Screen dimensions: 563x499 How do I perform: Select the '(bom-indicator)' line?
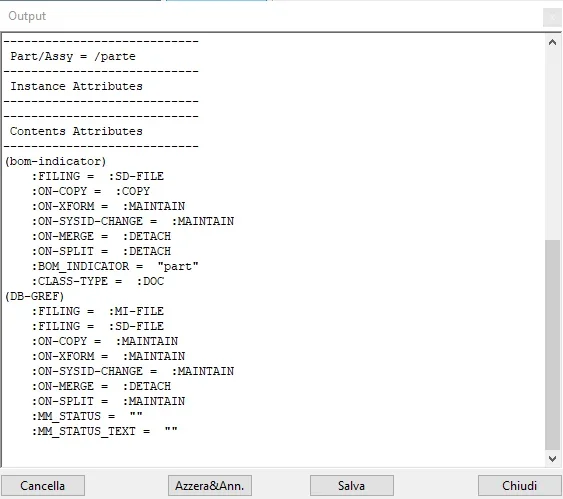[x=56, y=161]
